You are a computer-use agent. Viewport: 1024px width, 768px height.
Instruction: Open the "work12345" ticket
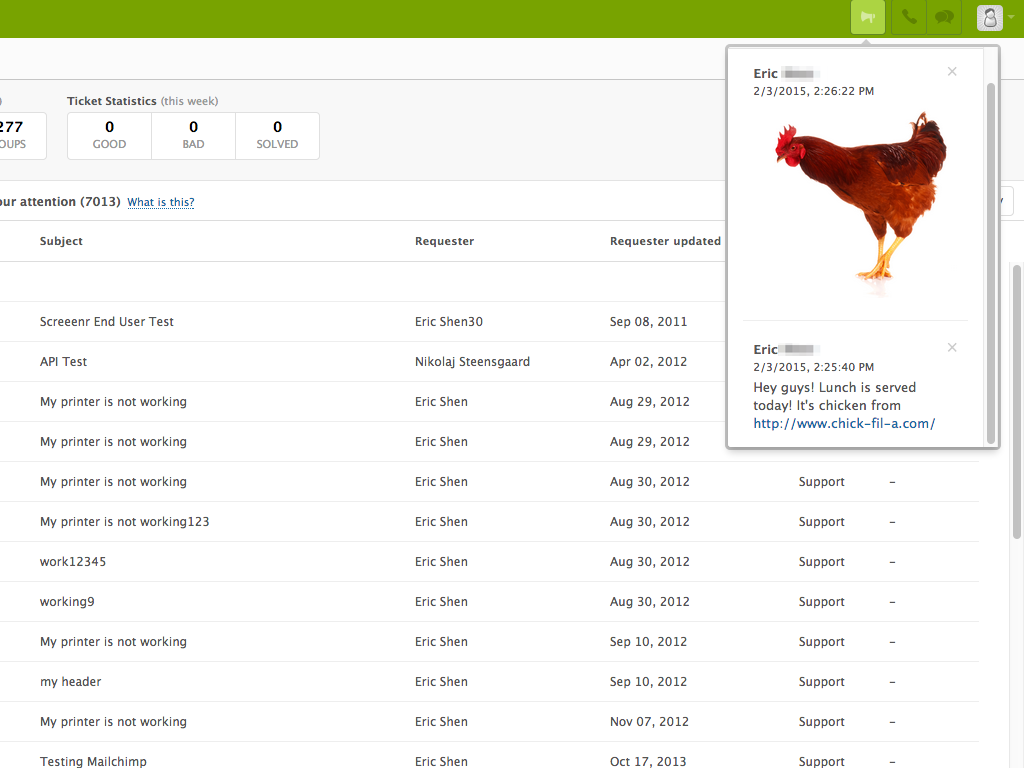(67, 561)
